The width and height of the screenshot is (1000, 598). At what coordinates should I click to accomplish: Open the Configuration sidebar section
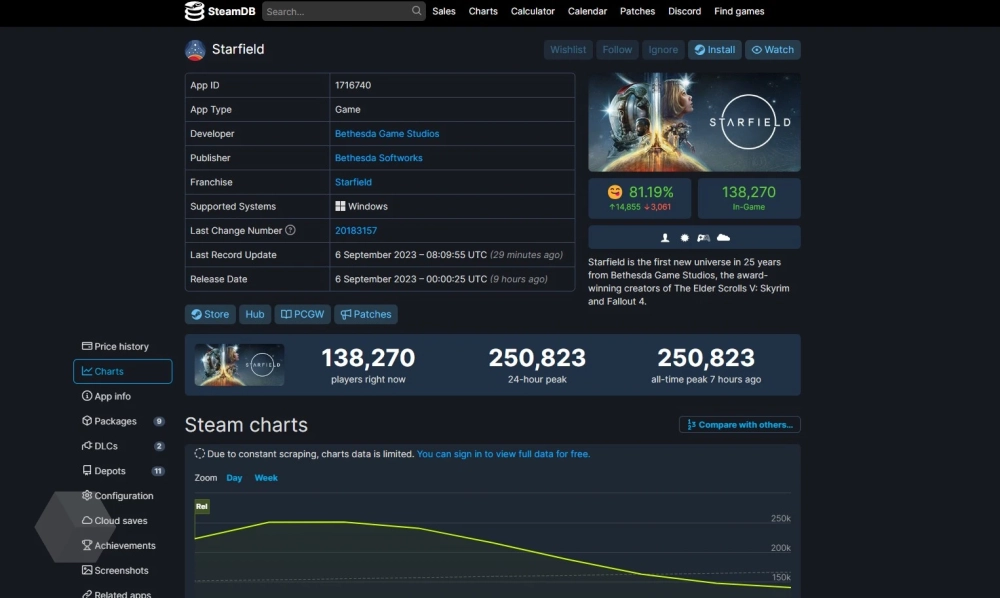click(x=123, y=496)
